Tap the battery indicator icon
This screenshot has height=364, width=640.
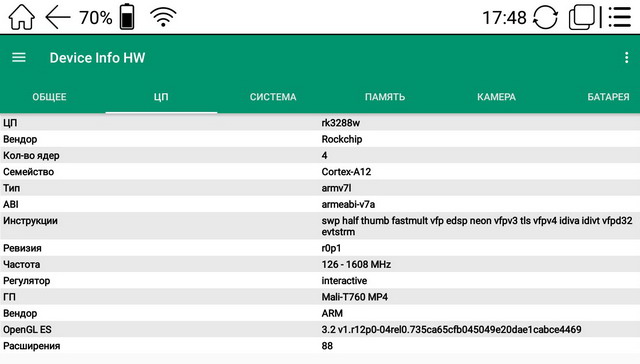[x=127, y=17]
